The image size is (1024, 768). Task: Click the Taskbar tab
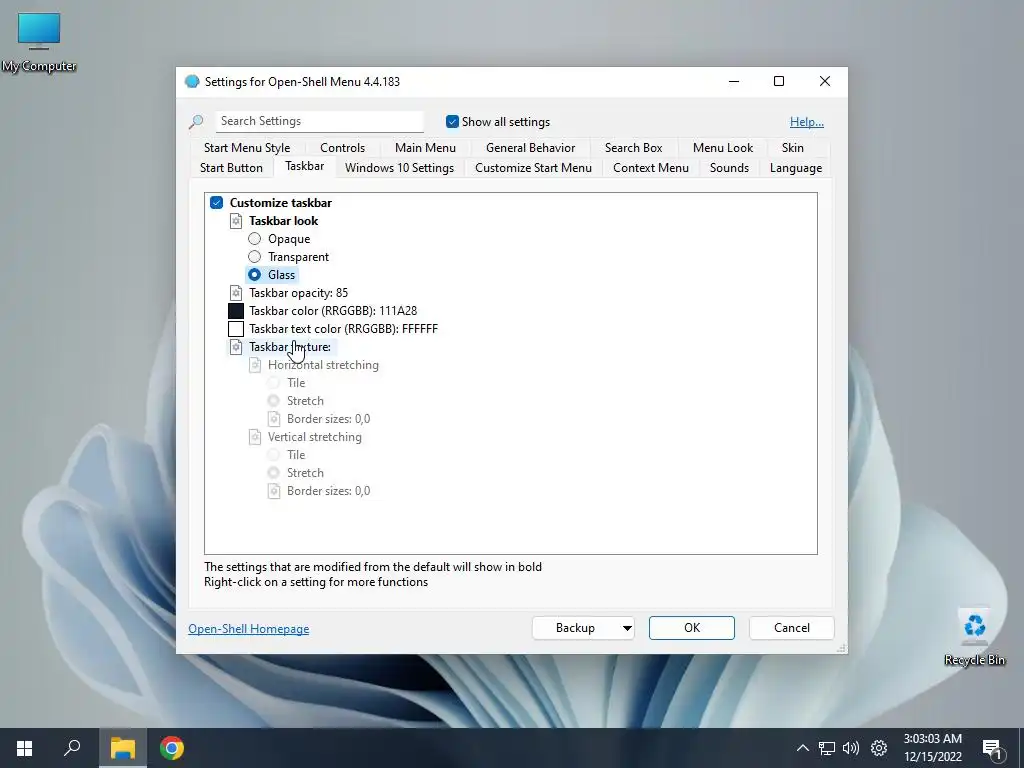pos(304,167)
